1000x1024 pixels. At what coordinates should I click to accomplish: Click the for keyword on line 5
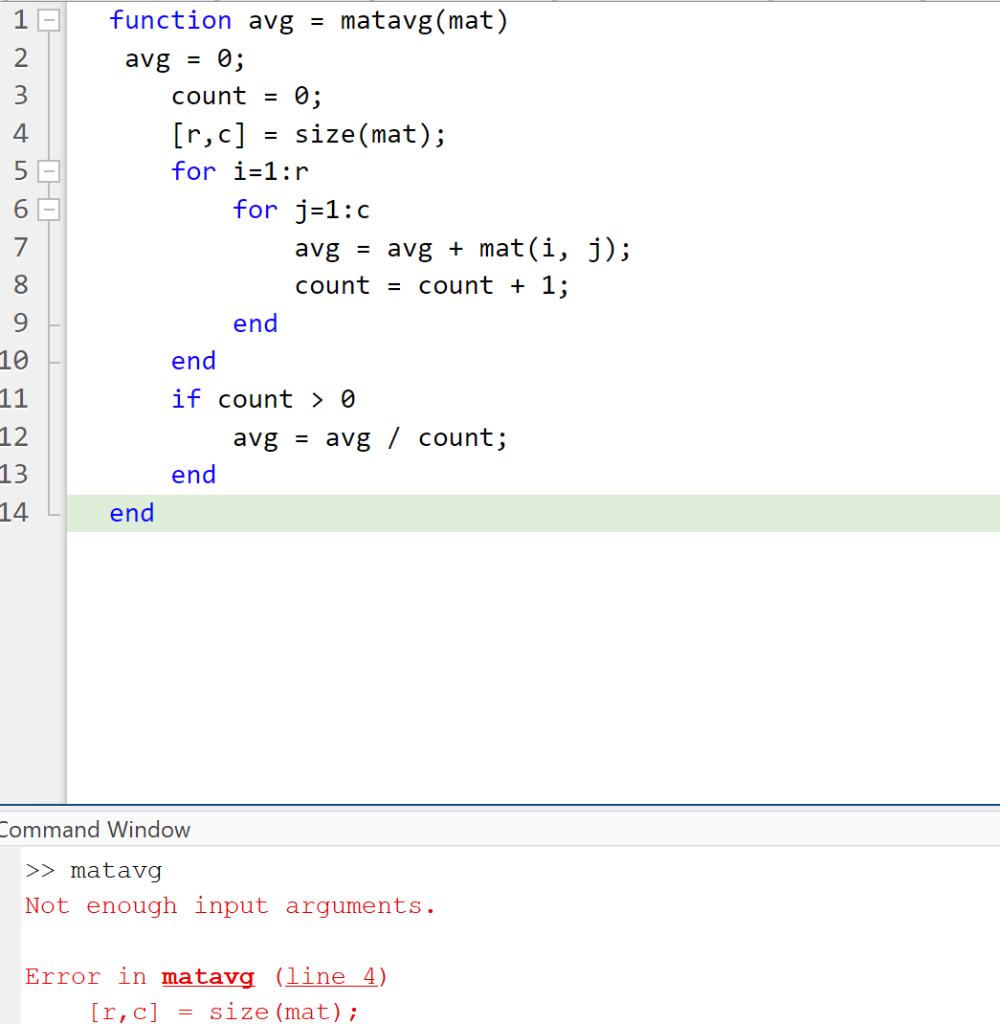(x=193, y=170)
